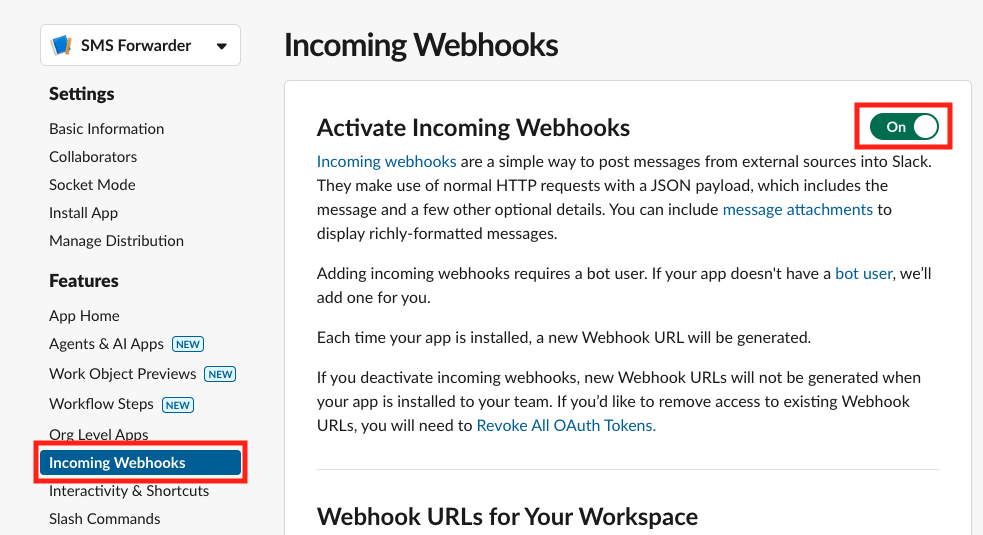Go to Collaborators page
Screen dimensions: 983x535
(x=93, y=157)
